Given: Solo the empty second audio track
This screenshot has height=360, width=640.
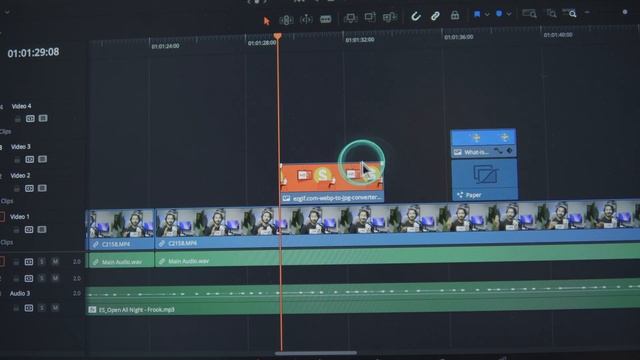Looking at the screenshot, I should pyautogui.click(x=42, y=278).
